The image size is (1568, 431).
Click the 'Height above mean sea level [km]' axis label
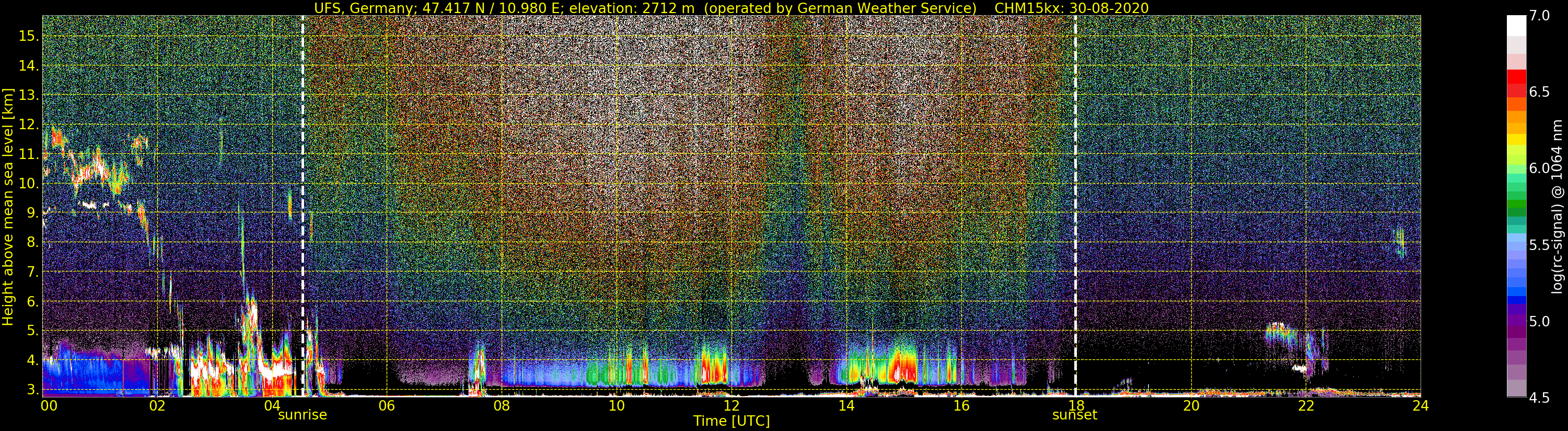pyautogui.click(x=8, y=206)
